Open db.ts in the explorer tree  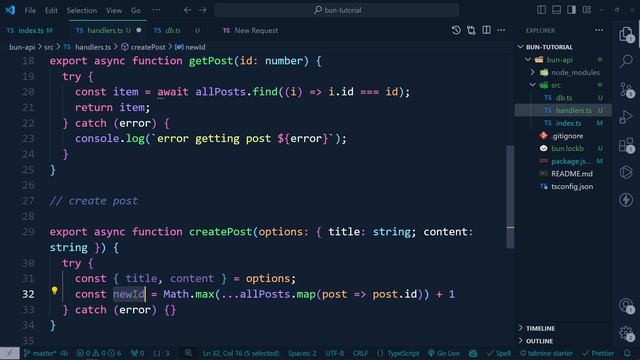563,98
